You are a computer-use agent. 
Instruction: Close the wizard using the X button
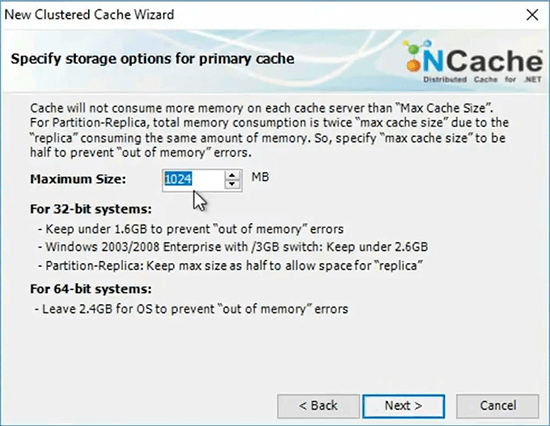point(532,15)
